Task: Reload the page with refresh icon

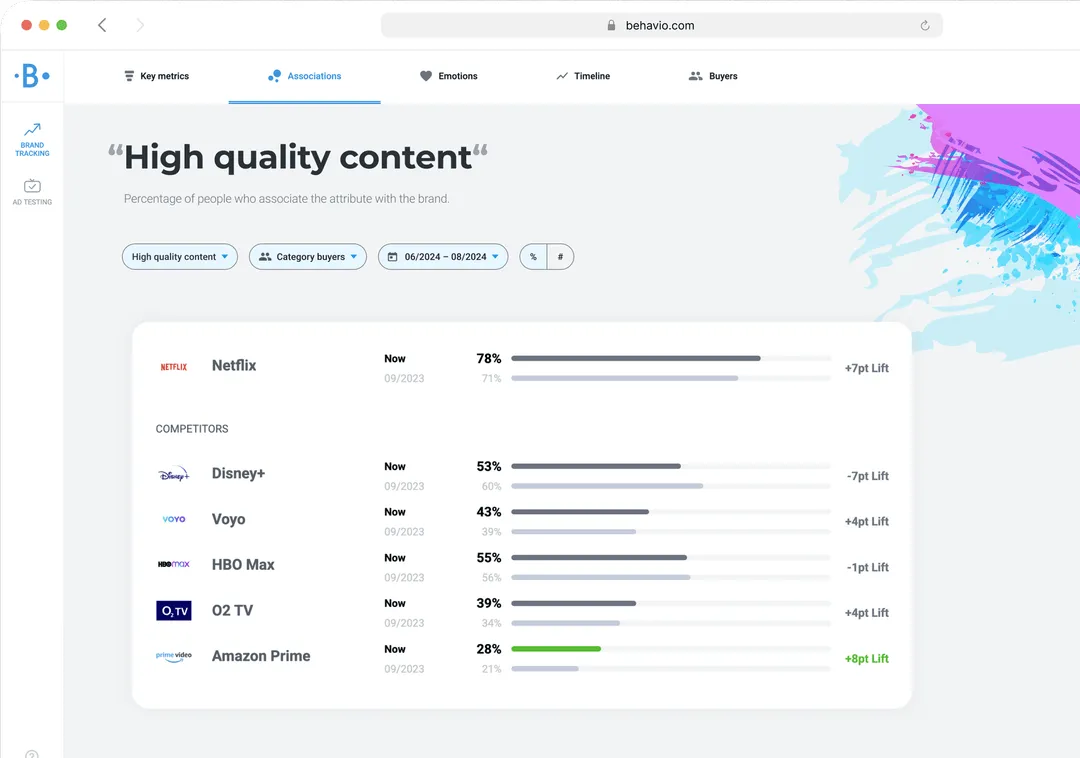Action: pos(925,25)
